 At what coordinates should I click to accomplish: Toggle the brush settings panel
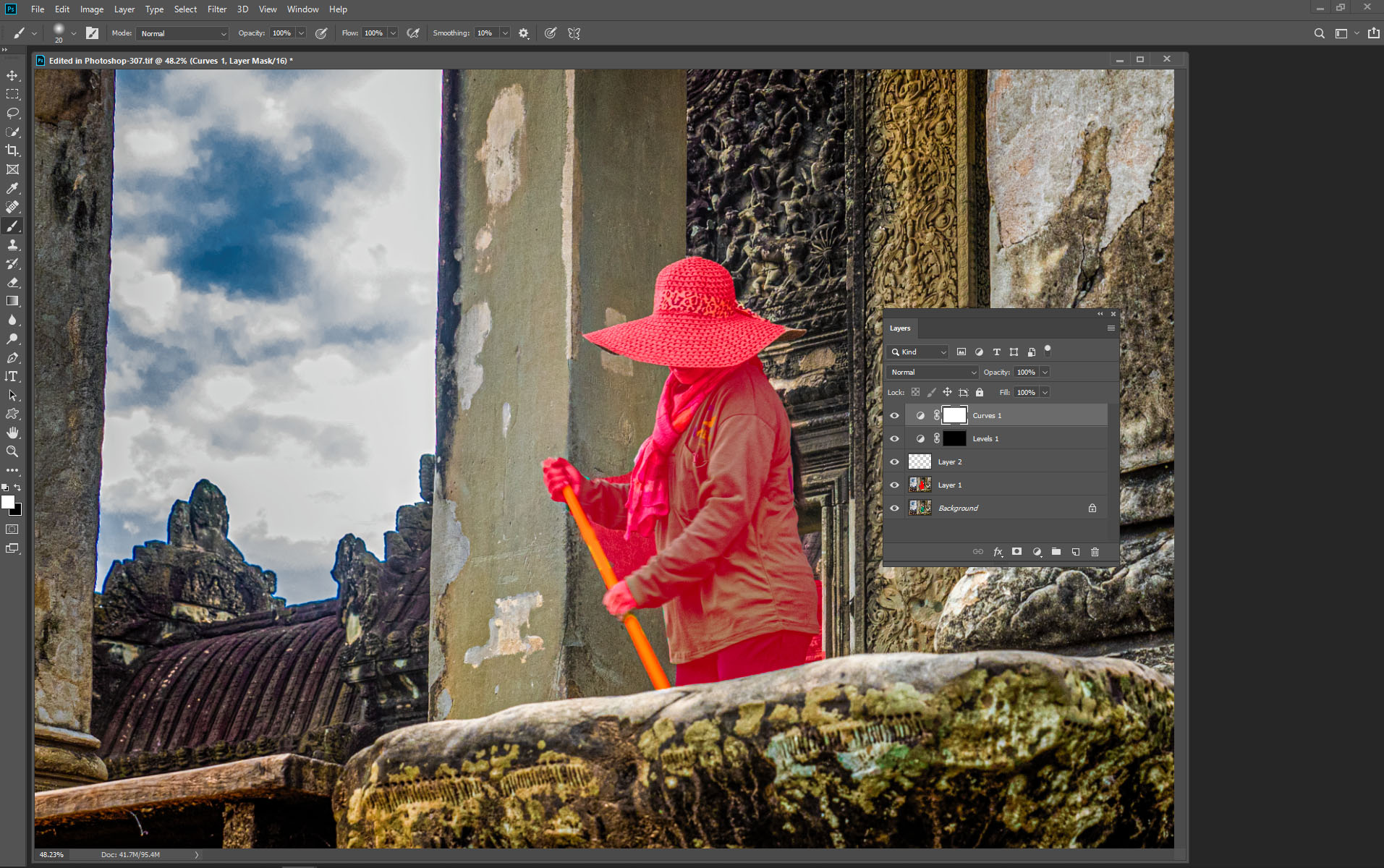pos(92,33)
